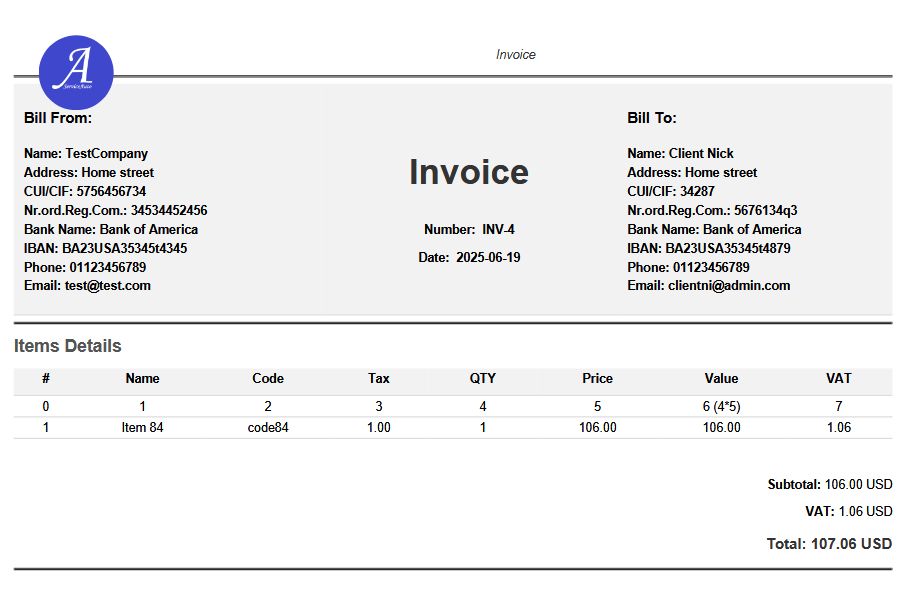908x593 pixels.
Task: Click Nr.ord.Reg.Com.: 5676134q3 line
Action: [x=712, y=210]
